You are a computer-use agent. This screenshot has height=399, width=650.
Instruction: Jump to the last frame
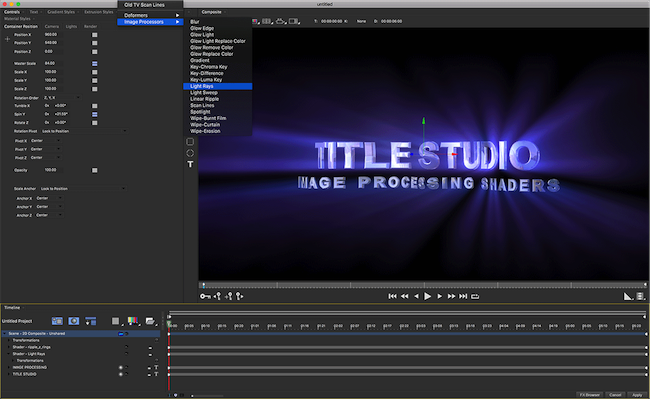[x=463, y=296]
